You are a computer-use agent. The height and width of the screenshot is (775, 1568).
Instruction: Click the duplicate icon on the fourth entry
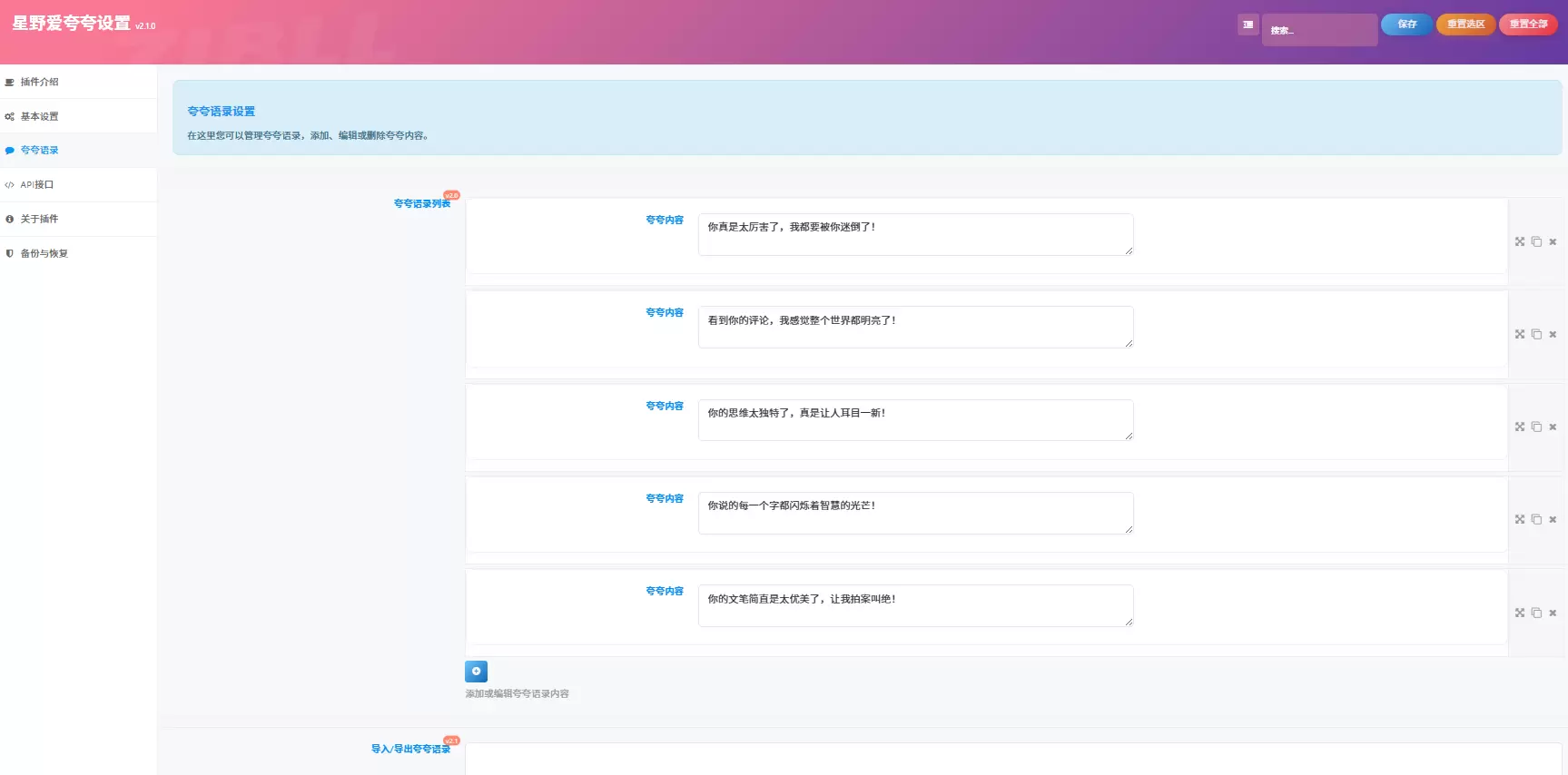click(1536, 519)
